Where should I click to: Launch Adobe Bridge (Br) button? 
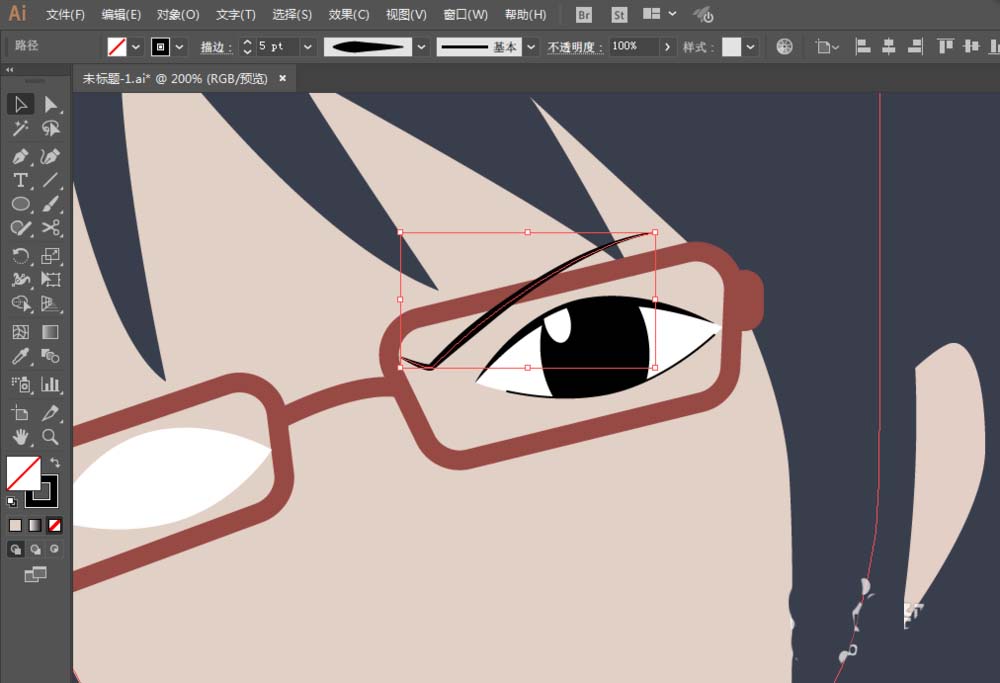pyautogui.click(x=584, y=15)
